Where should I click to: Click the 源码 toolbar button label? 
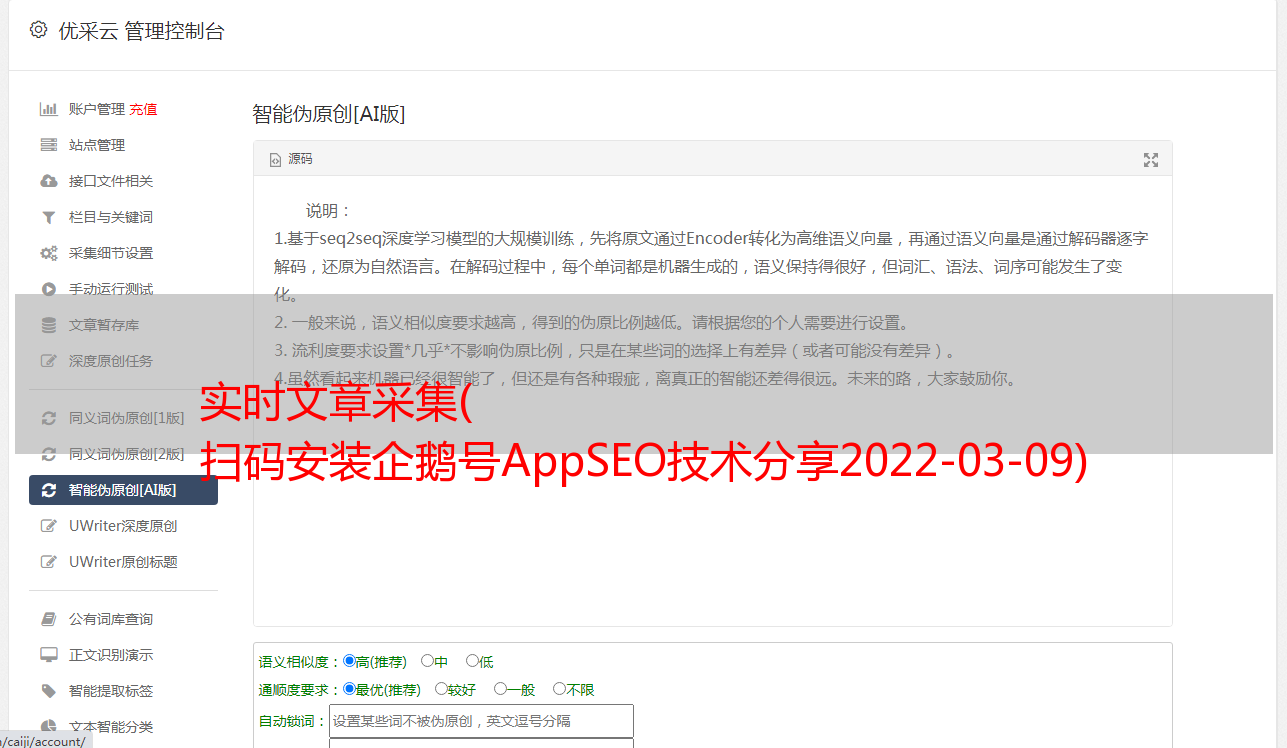(300, 160)
